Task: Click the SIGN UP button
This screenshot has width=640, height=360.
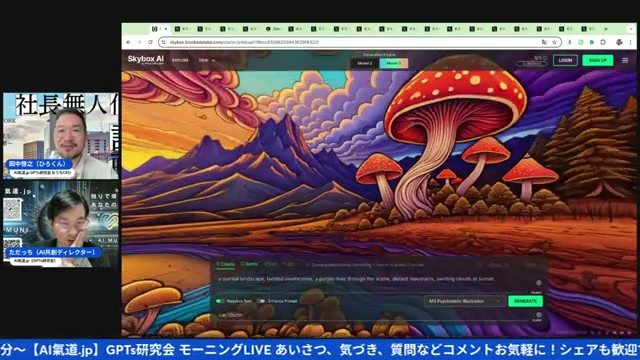Action: point(598,60)
